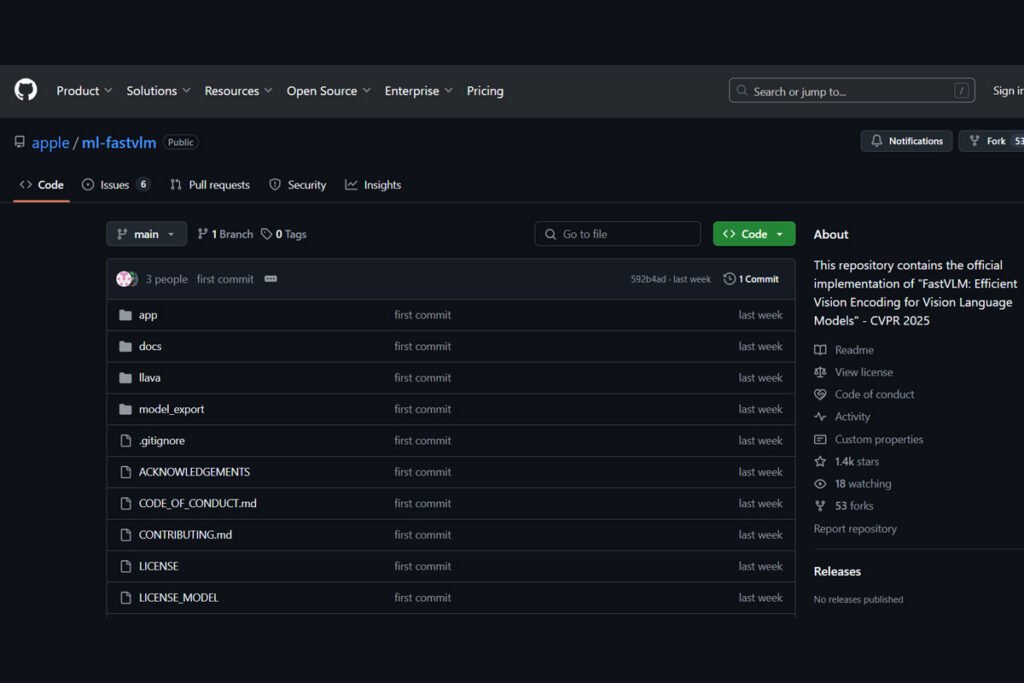Click the Fork repository button

coord(990,141)
